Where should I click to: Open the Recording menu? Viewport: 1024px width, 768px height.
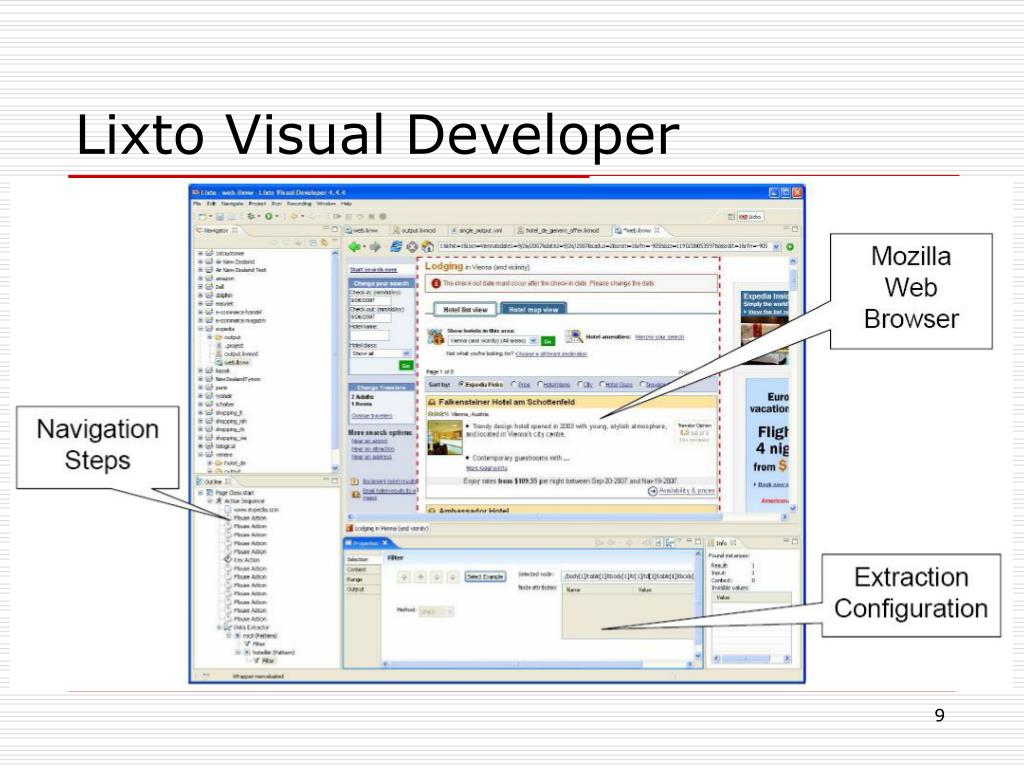[299, 204]
